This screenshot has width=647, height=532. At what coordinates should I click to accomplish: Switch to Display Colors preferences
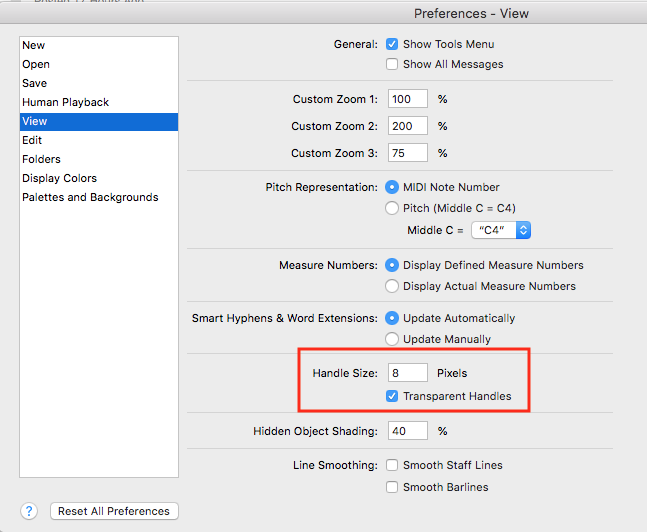[x=60, y=178]
